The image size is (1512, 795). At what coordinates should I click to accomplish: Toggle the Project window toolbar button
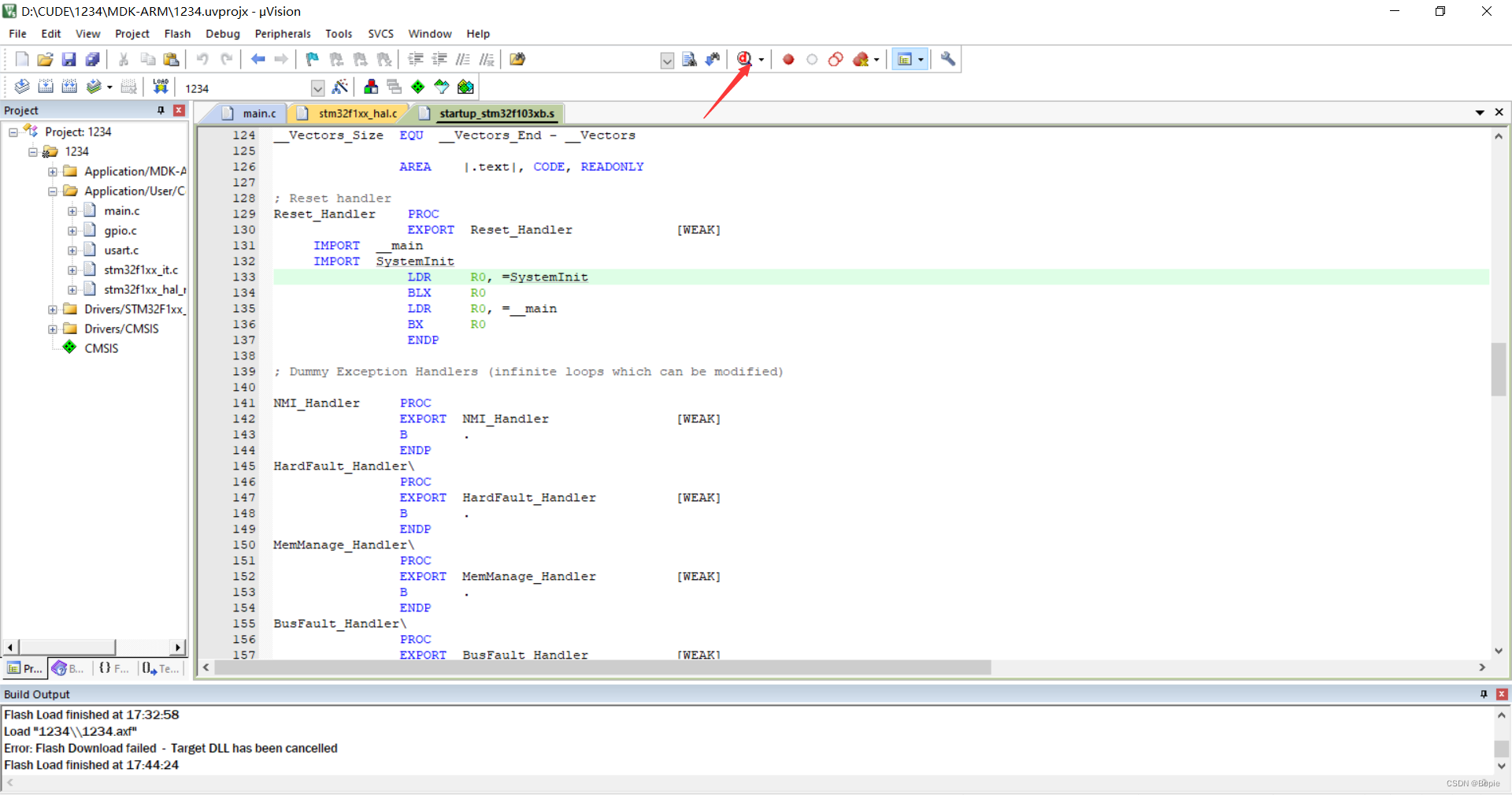pyautogui.click(x=905, y=59)
